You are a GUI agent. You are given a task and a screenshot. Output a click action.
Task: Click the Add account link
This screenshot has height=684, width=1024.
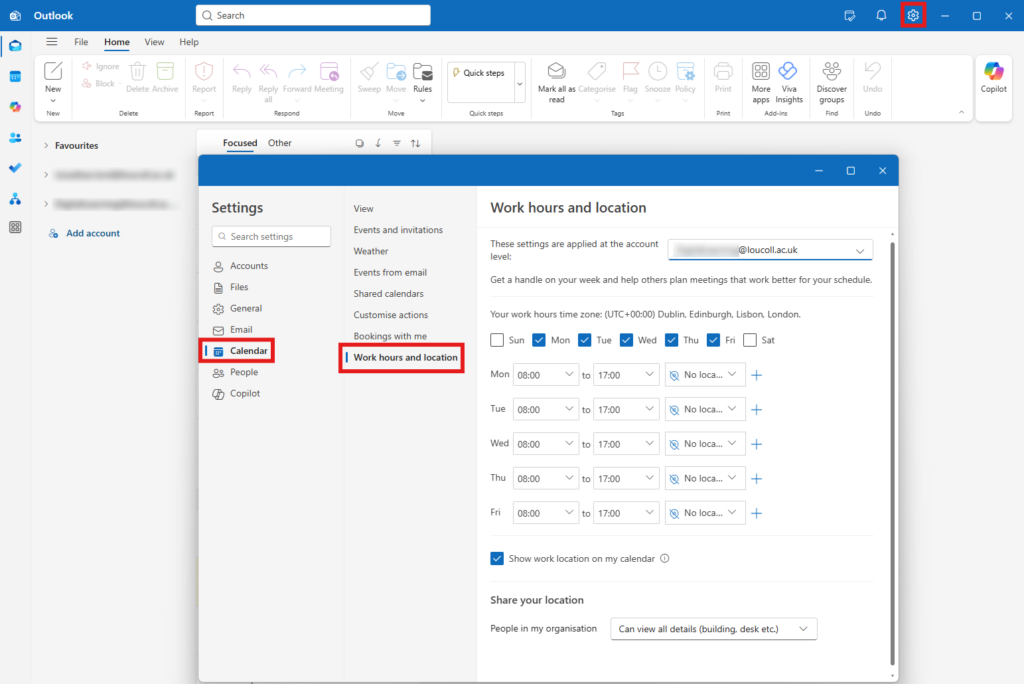[x=87, y=232]
